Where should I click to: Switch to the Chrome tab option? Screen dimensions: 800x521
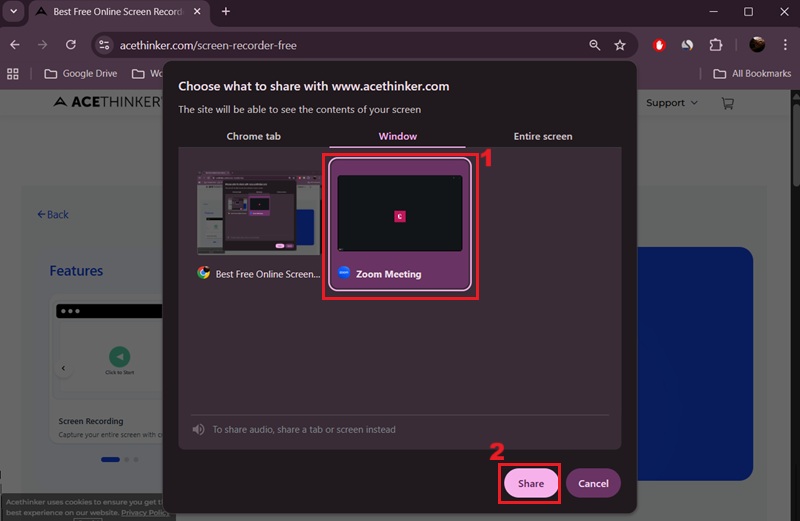point(253,136)
